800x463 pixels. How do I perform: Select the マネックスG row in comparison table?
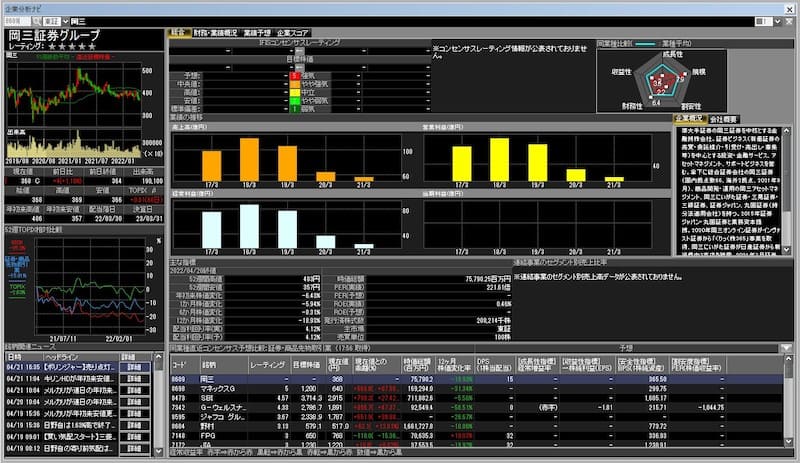point(476,389)
